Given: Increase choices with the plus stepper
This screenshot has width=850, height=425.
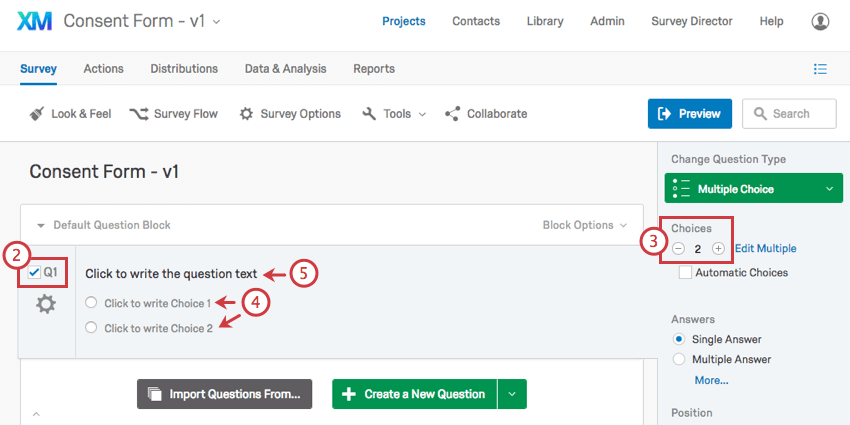Looking at the screenshot, I should 718,249.
